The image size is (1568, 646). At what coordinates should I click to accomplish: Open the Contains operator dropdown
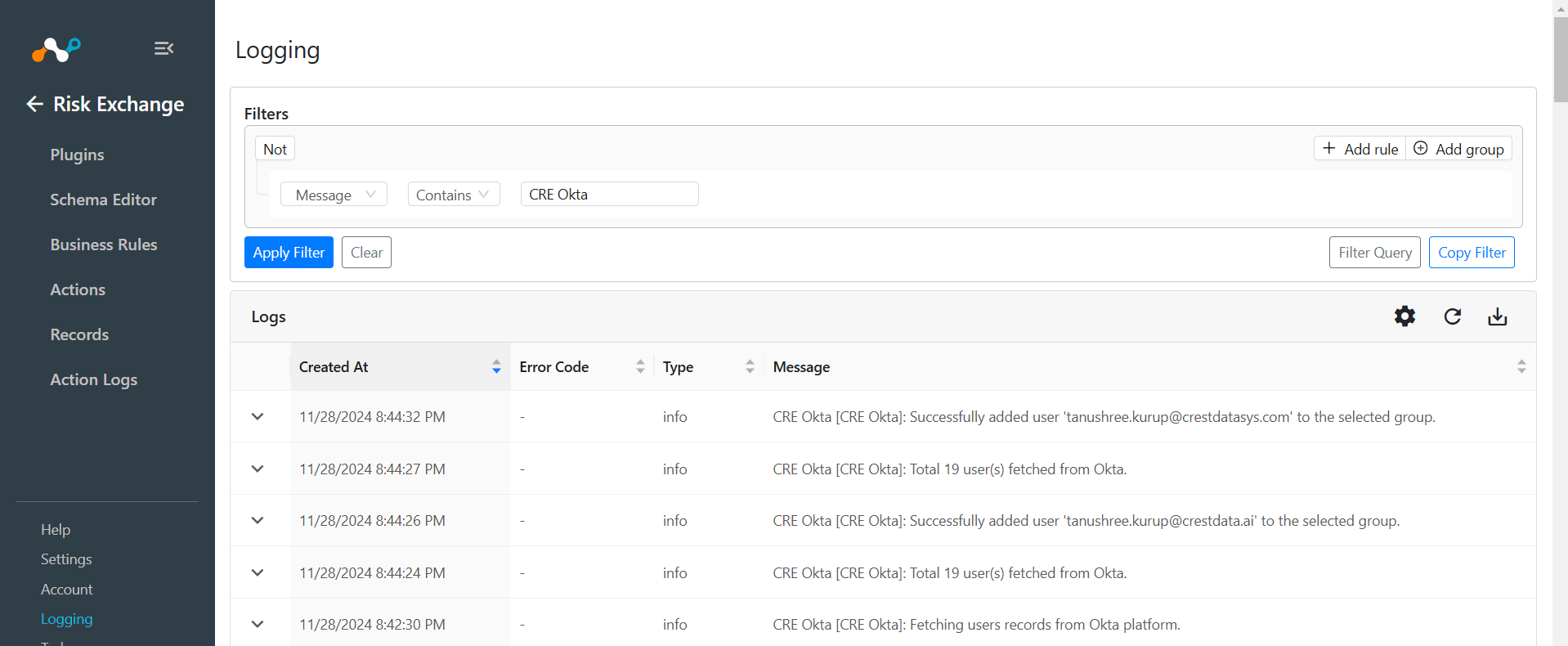pyautogui.click(x=454, y=195)
